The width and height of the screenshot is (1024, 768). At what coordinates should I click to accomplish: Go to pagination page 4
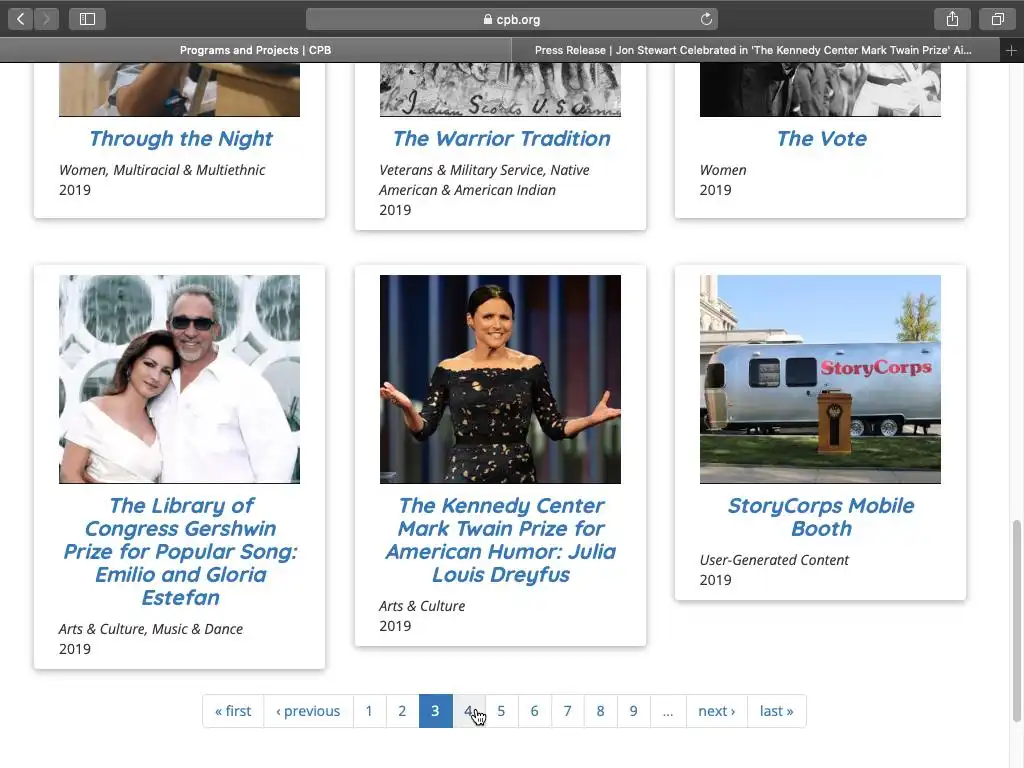(468, 711)
